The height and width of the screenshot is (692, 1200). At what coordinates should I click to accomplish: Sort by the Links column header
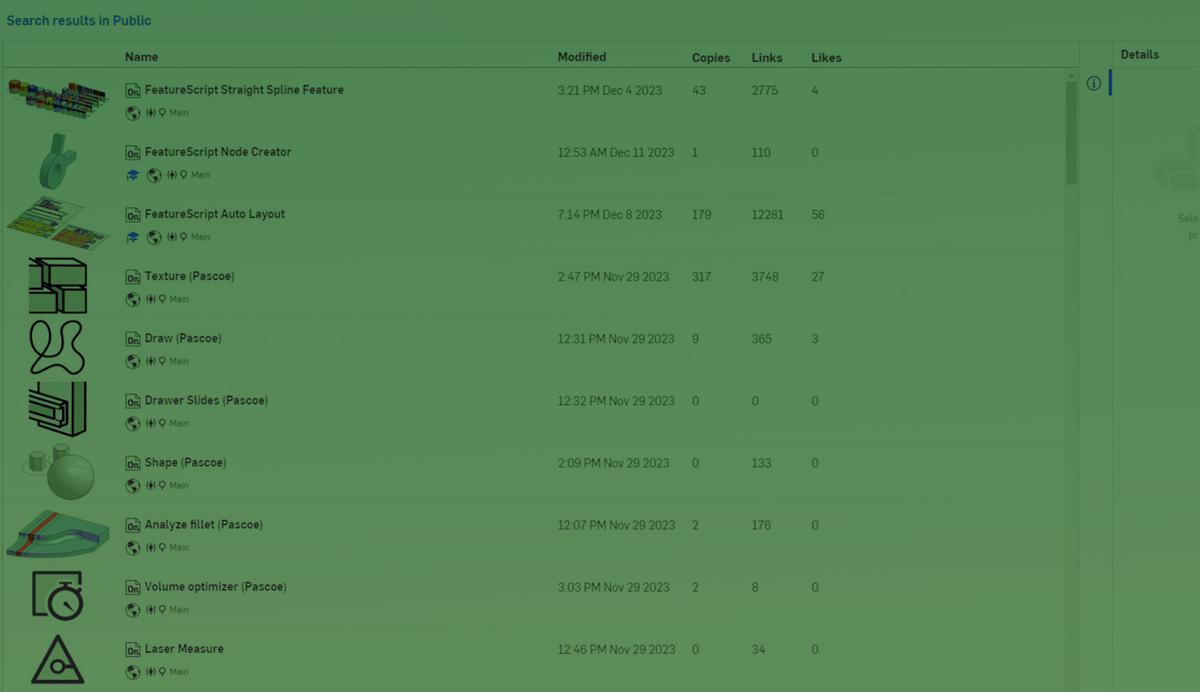[766, 58]
